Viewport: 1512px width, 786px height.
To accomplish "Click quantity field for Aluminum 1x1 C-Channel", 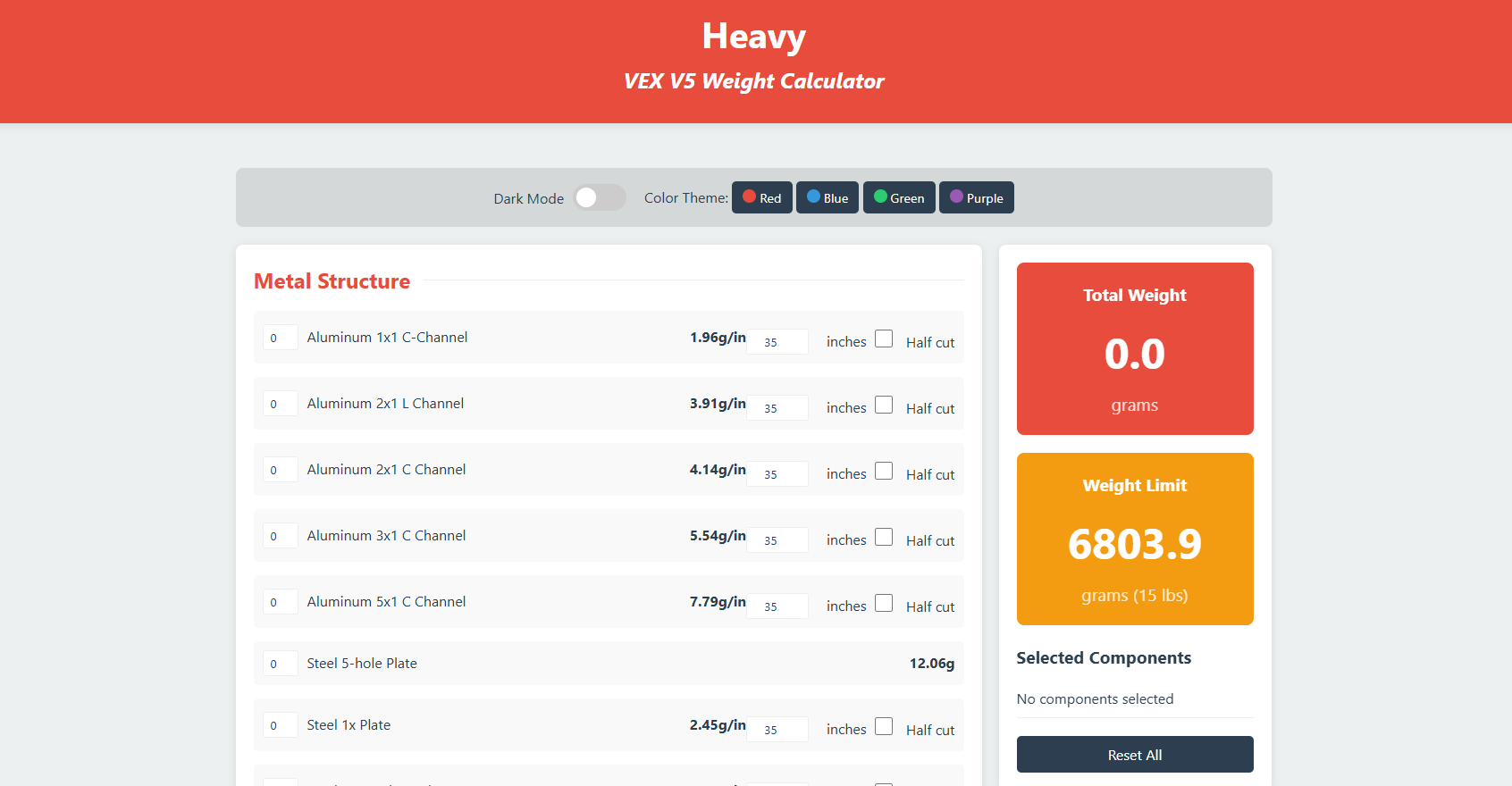I will (x=281, y=338).
